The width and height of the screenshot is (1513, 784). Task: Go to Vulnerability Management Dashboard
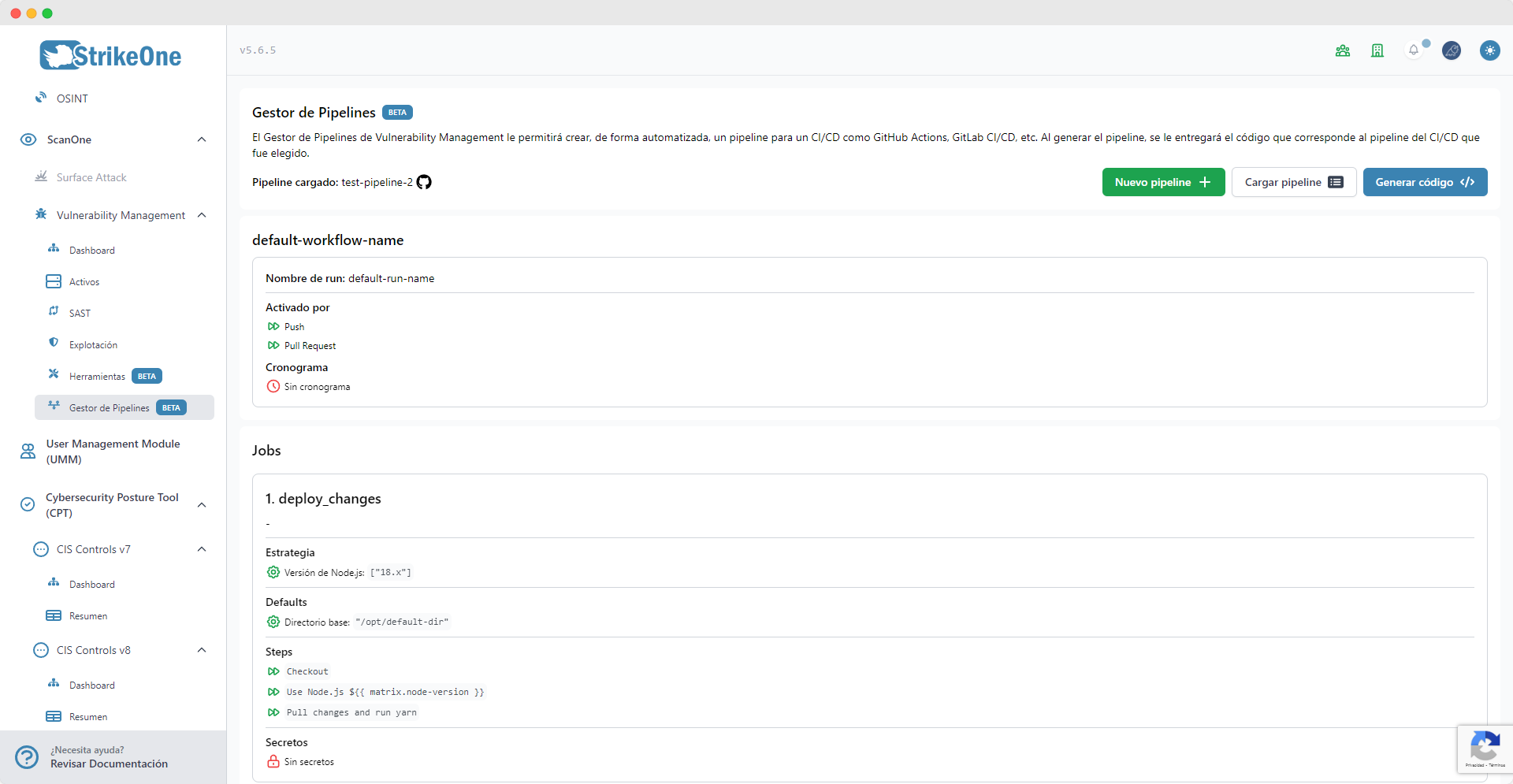(x=92, y=250)
